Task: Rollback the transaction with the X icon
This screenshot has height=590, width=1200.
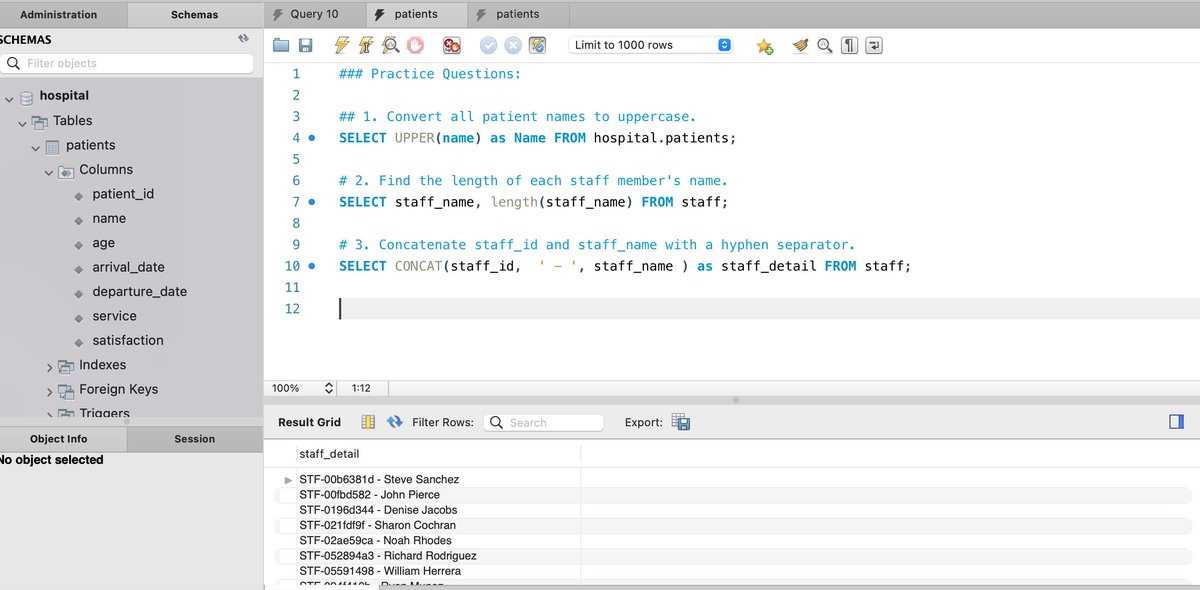Action: point(513,45)
